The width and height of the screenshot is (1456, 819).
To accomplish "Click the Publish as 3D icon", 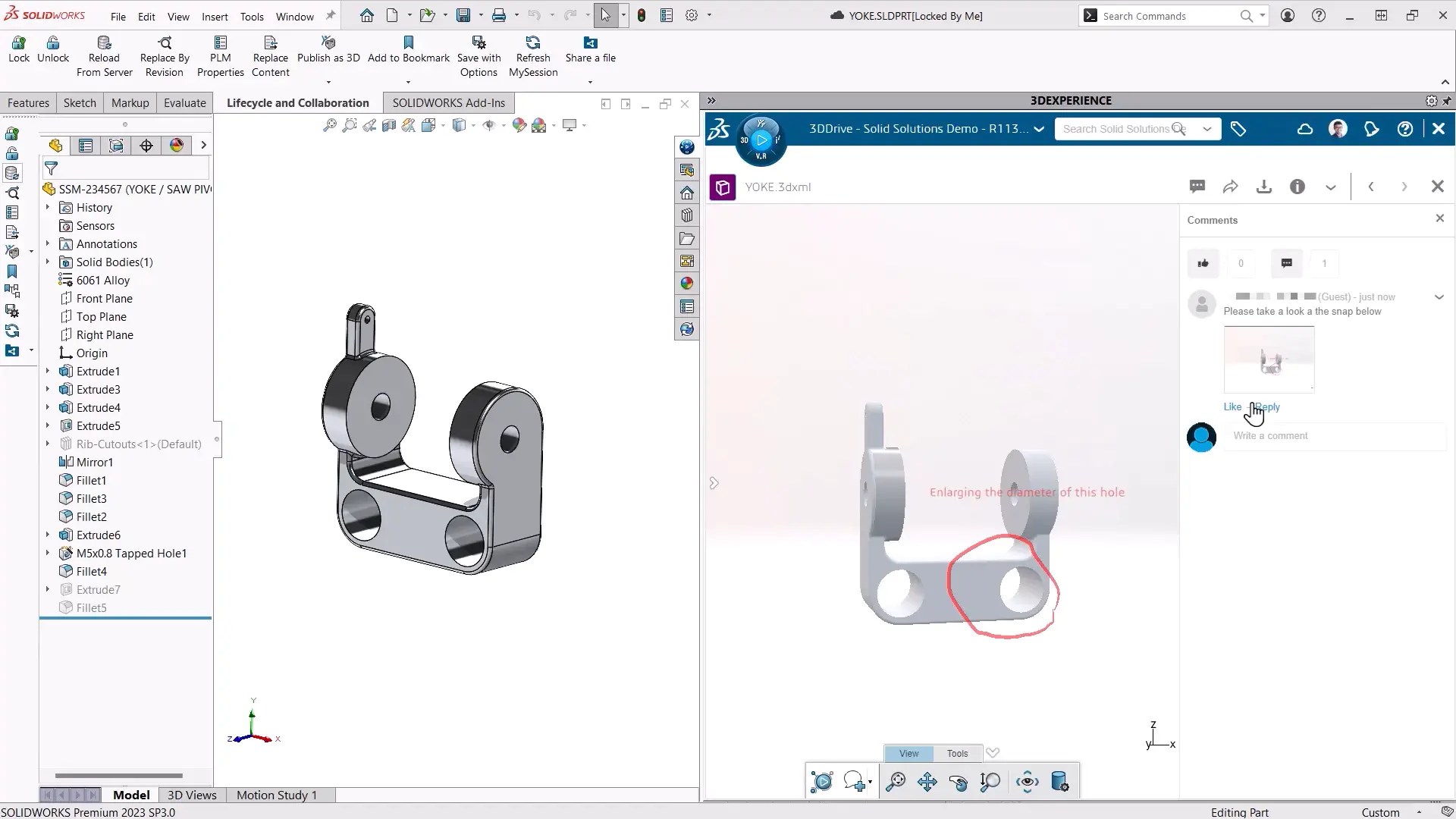I will point(328,43).
